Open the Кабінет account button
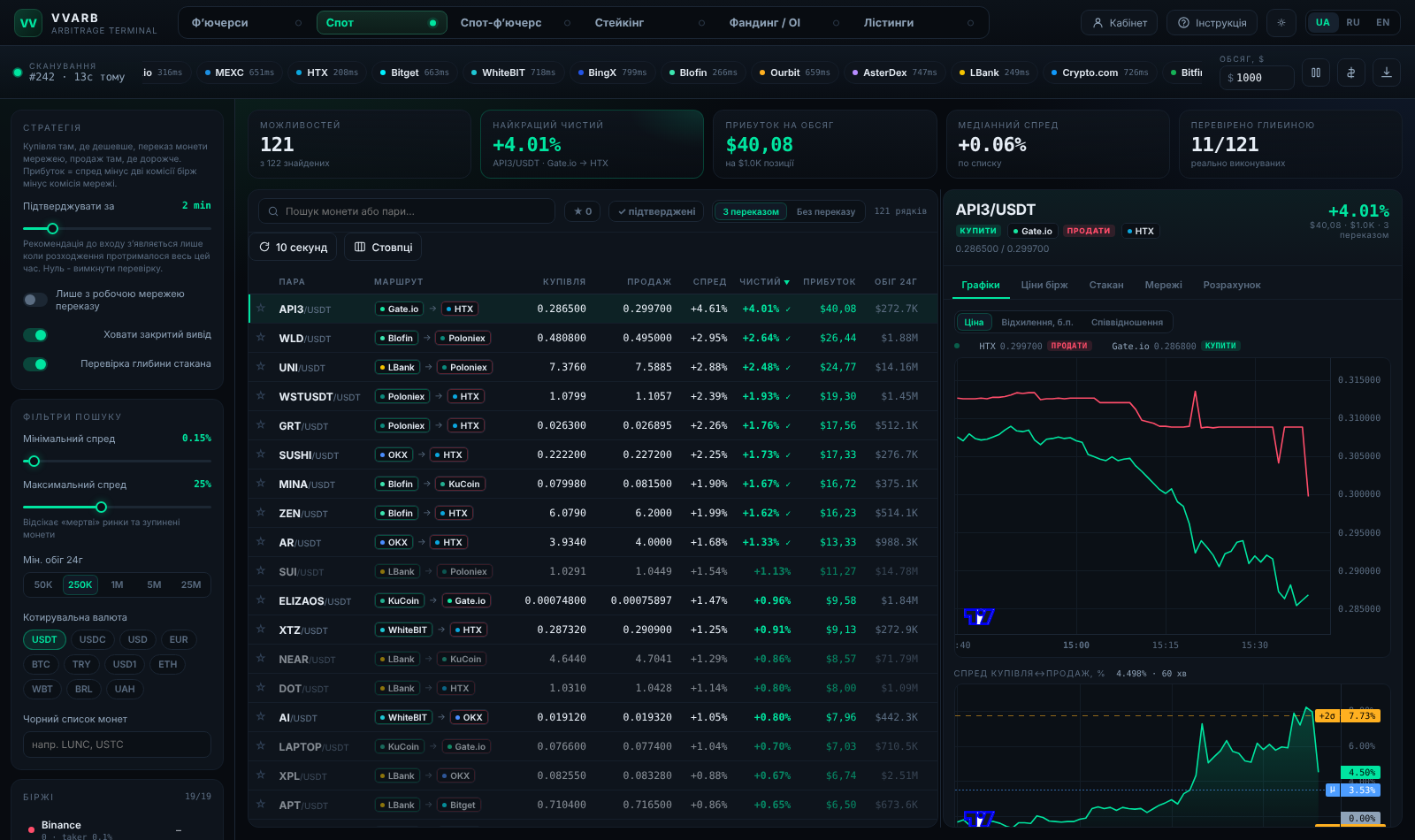The height and width of the screenshot is (840, 1415). pos(1119,23)
